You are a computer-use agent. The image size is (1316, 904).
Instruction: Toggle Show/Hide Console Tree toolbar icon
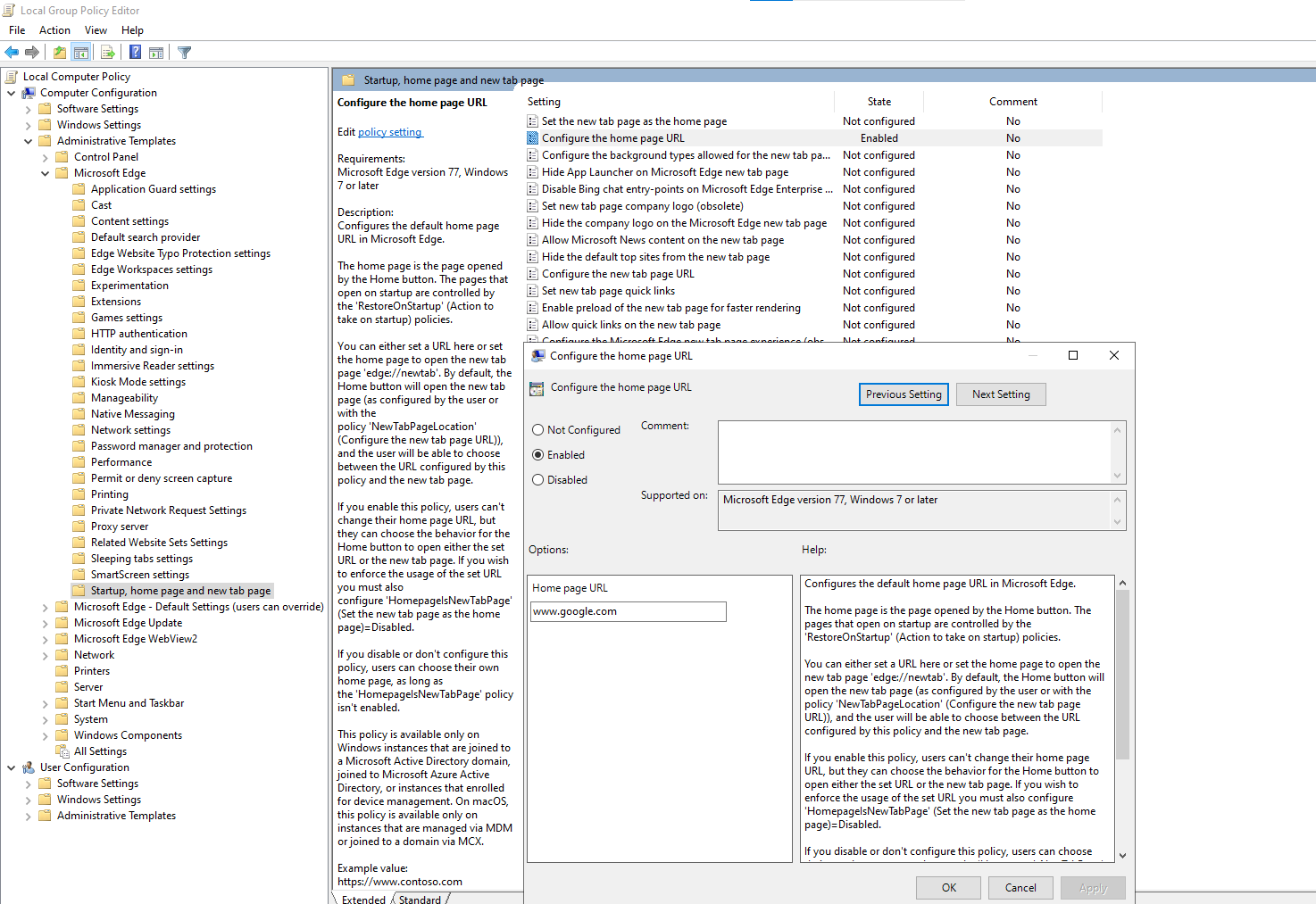81,53
